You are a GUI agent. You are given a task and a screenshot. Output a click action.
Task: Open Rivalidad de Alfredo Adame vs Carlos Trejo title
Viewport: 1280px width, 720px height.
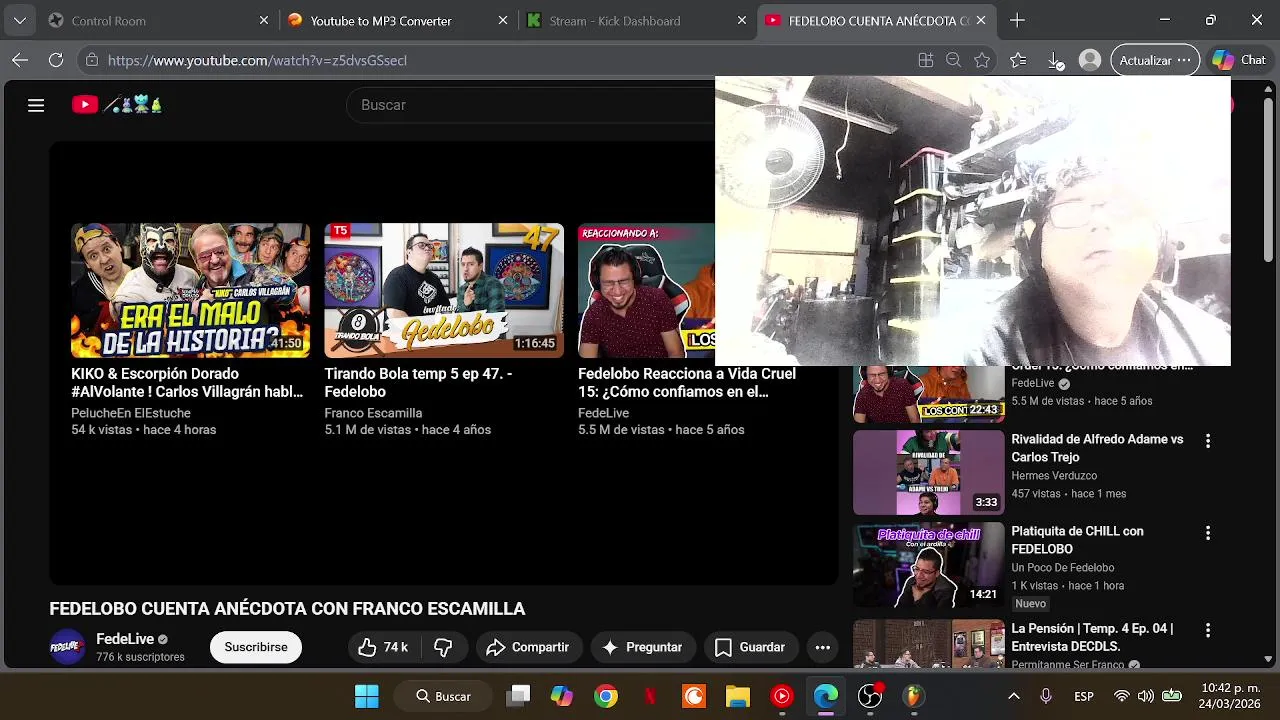click(1097, 448)
